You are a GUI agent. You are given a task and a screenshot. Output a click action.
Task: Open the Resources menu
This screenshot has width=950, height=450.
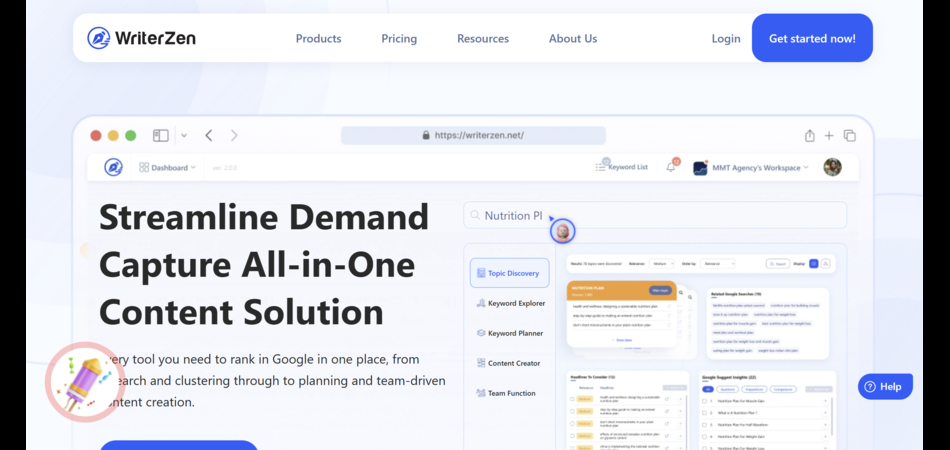pyautogui.click(x=483, y=38)
